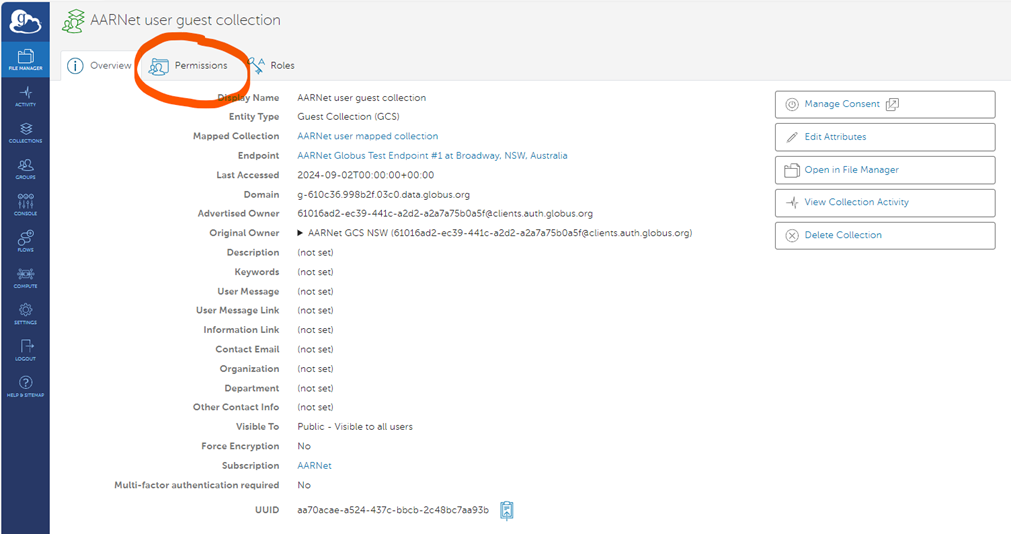Click the Manage Consent button
Screen dimensions: 1011x534
pos(885,104)
